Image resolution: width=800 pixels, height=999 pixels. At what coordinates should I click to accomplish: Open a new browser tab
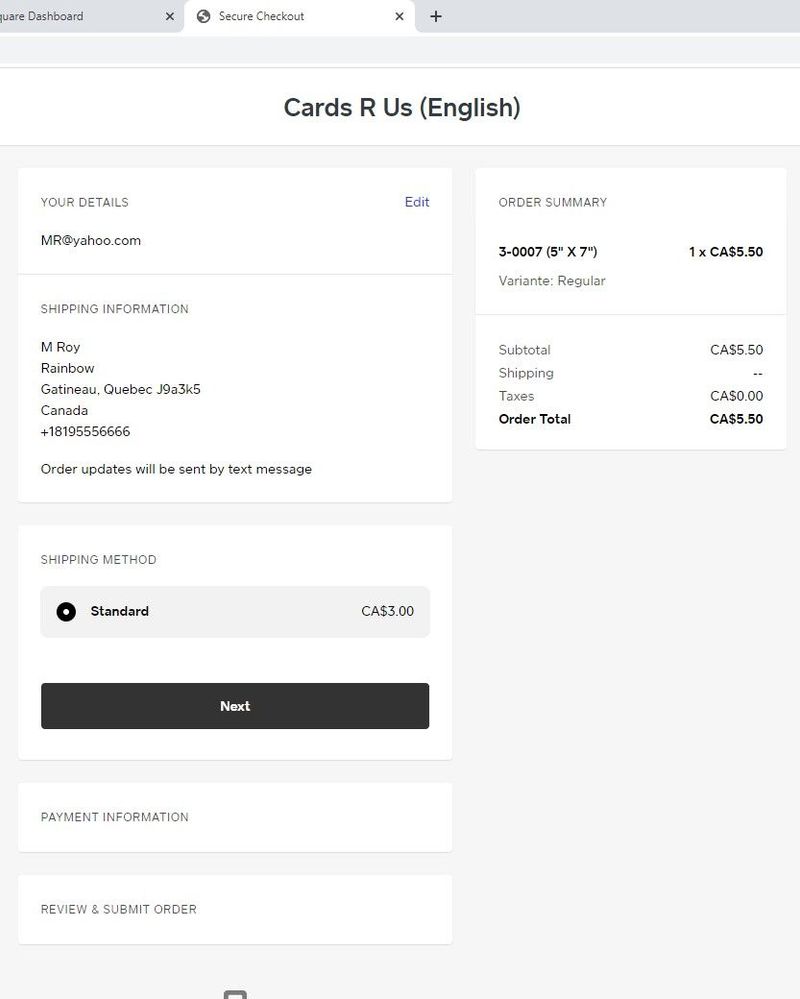coord(436,17)
